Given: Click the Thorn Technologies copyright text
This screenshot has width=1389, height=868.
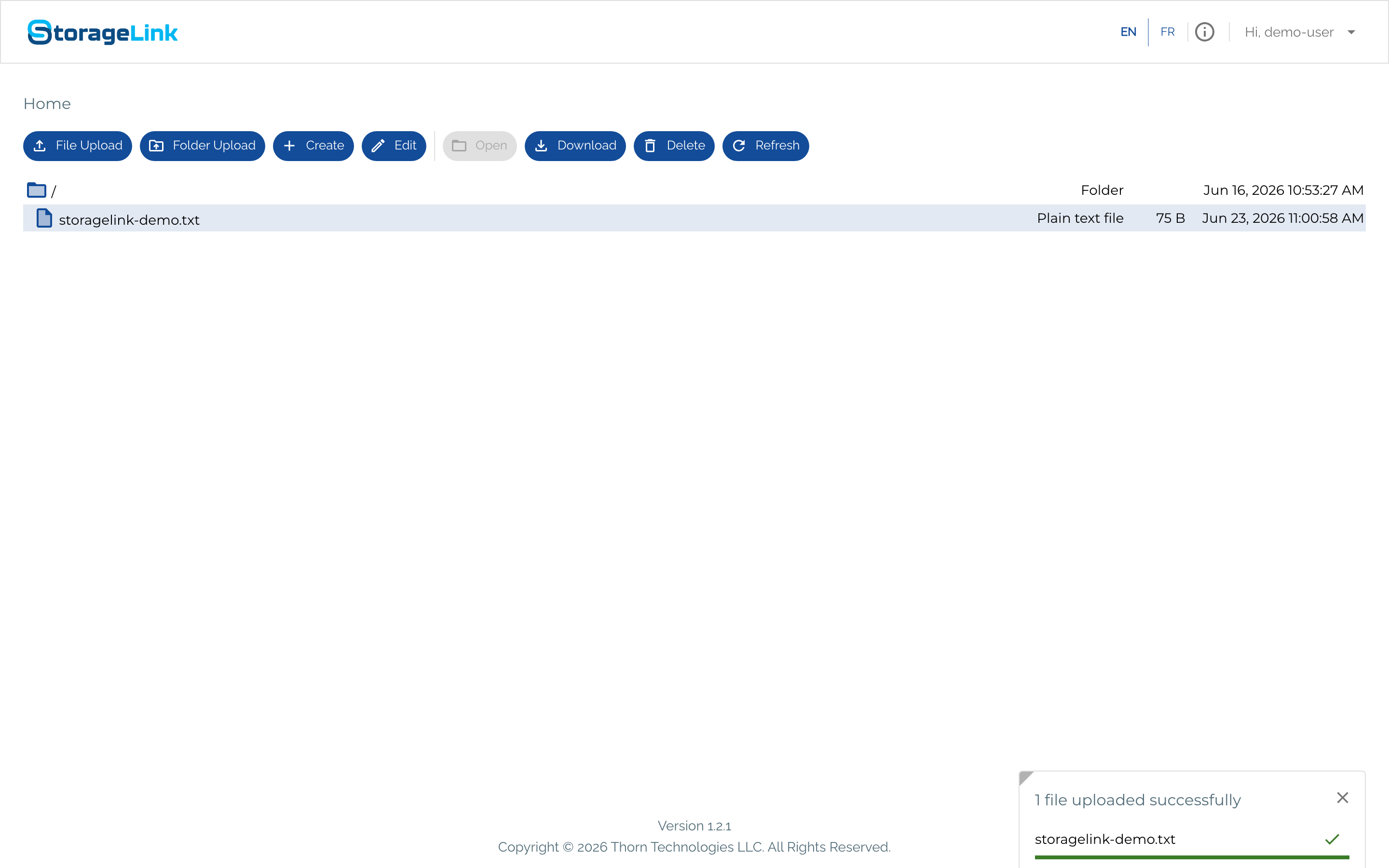Looking at the screenshot, I should click(x=694, y=847).
